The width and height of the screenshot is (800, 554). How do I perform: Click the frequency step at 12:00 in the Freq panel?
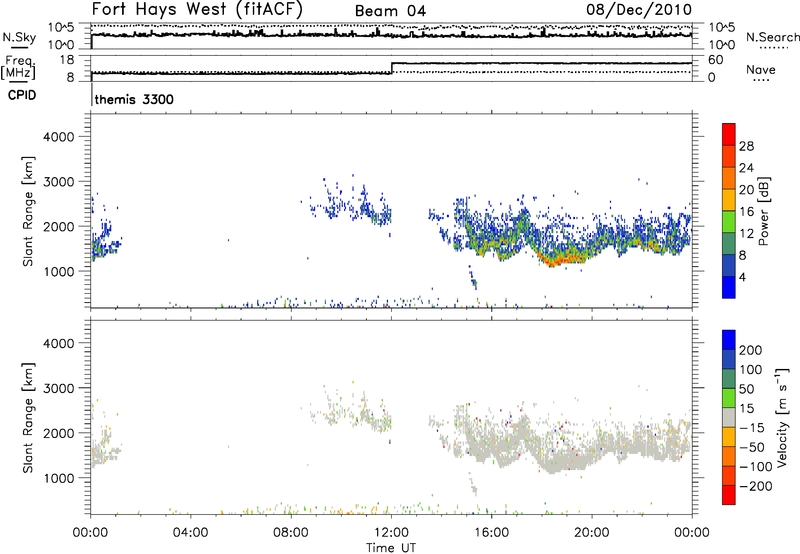point(392,68)
